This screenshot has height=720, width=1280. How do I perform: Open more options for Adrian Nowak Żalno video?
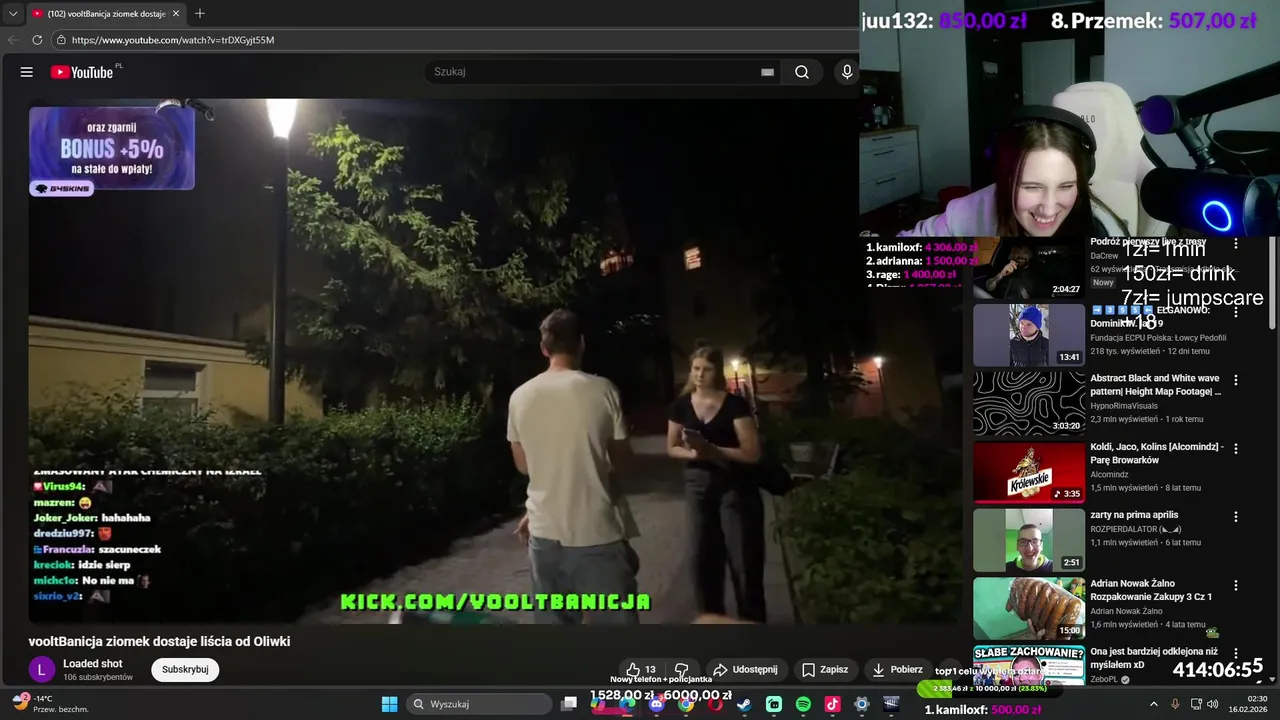[x=1236, y=585]
